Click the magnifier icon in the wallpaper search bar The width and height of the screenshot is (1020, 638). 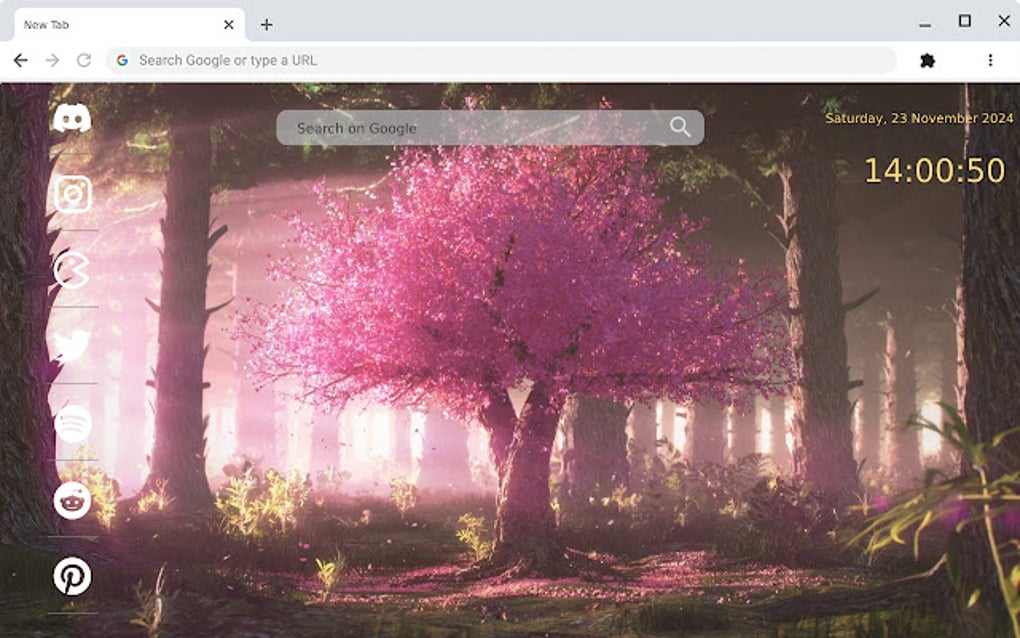(680, 127)
